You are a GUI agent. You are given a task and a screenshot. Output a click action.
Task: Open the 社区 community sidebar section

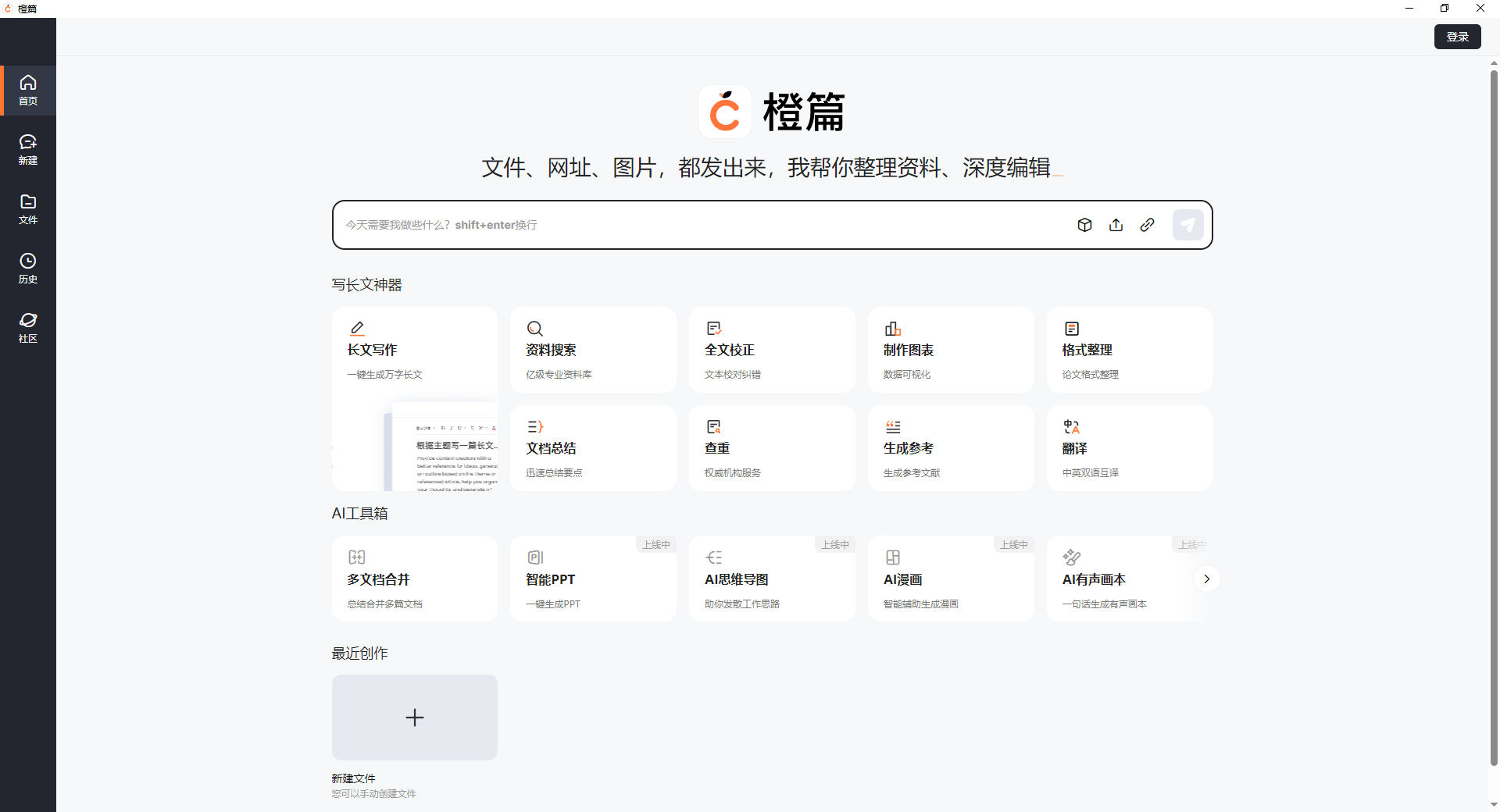pyautogui.click(x=28, y=328)
